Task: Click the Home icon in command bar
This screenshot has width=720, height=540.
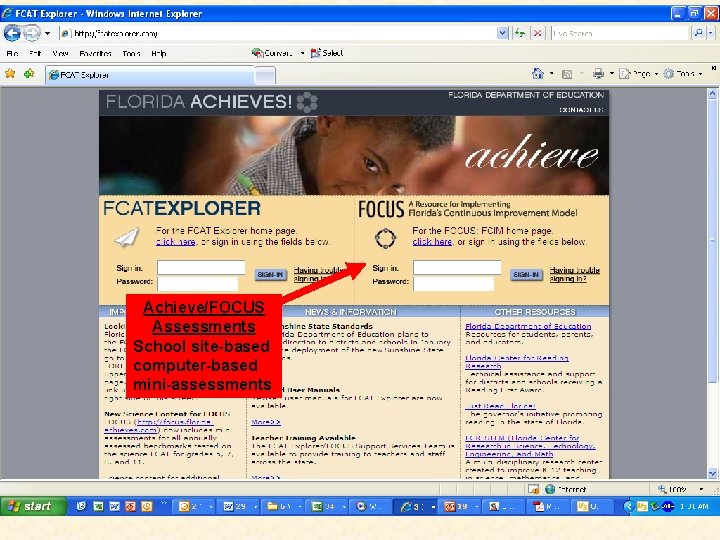Action: (538, 73)
